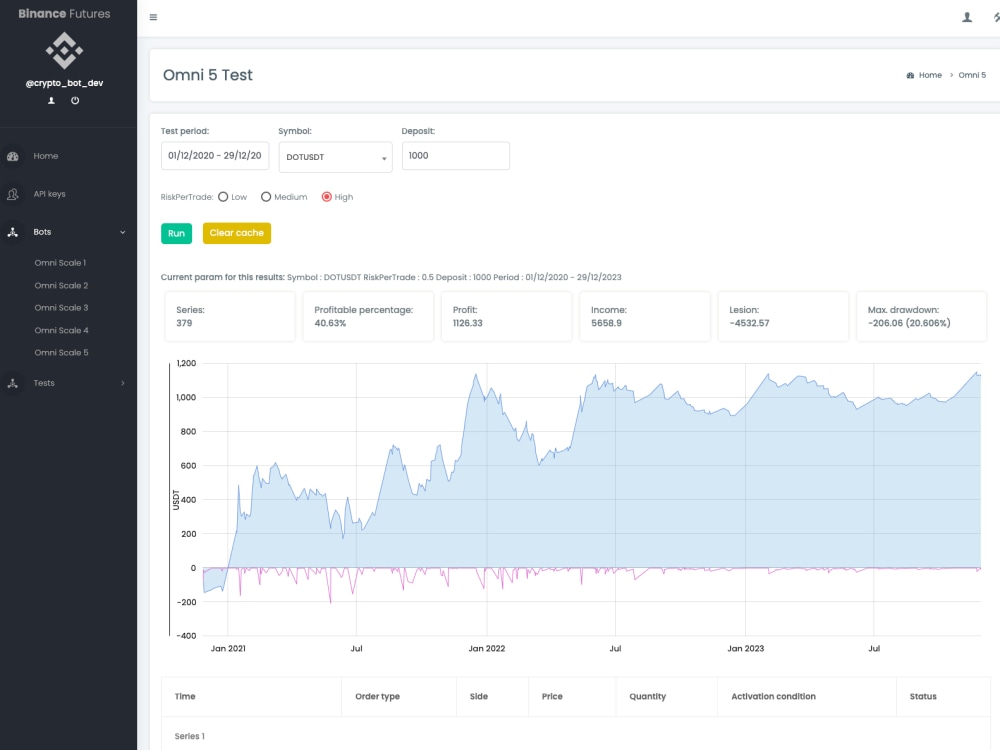Select Omni Scale 5 in the sidebar
1000x750 pixels.
60,352
